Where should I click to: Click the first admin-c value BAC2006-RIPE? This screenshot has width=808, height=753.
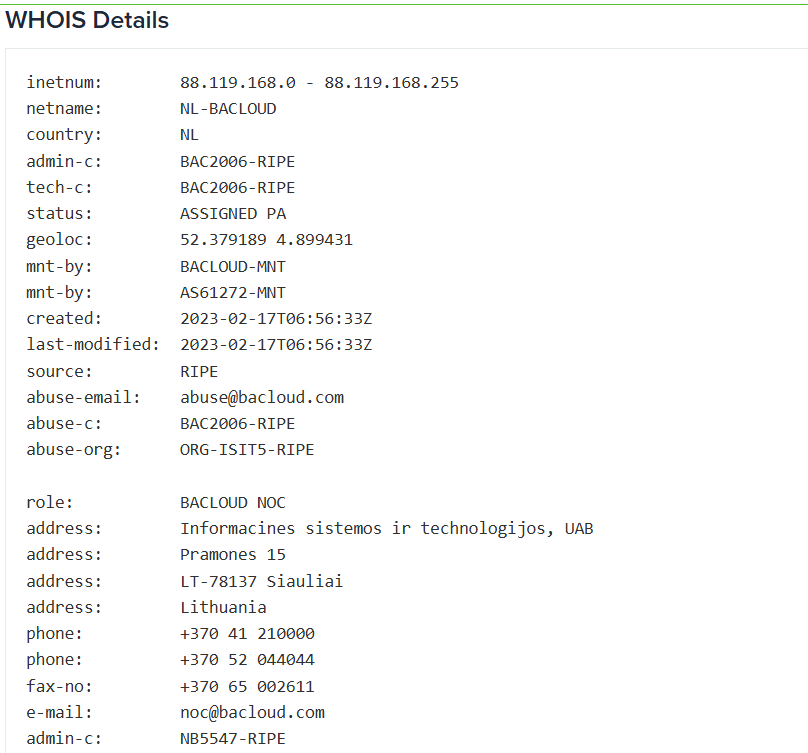click(237, 162)
